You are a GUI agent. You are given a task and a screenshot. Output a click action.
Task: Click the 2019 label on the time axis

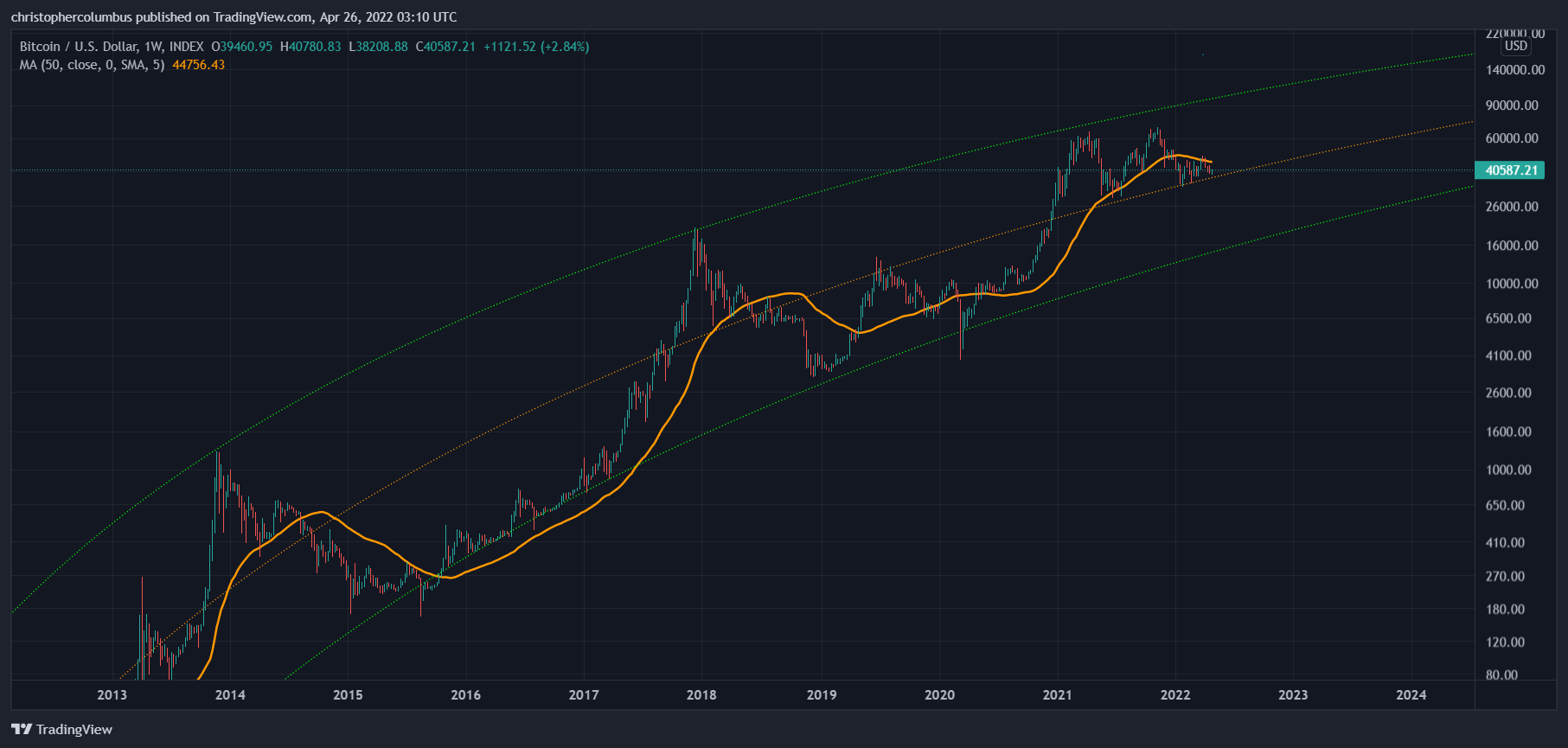click(x=822, y=694)
